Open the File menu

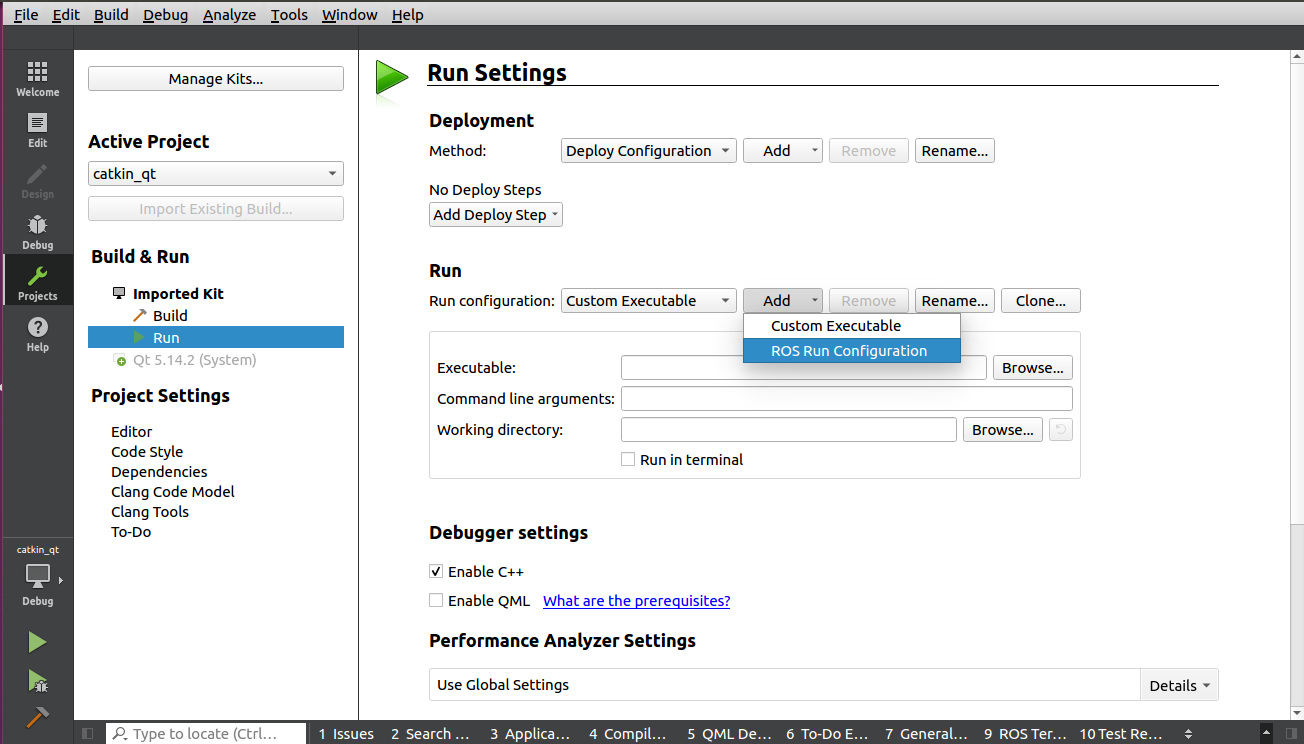point(26,15)
